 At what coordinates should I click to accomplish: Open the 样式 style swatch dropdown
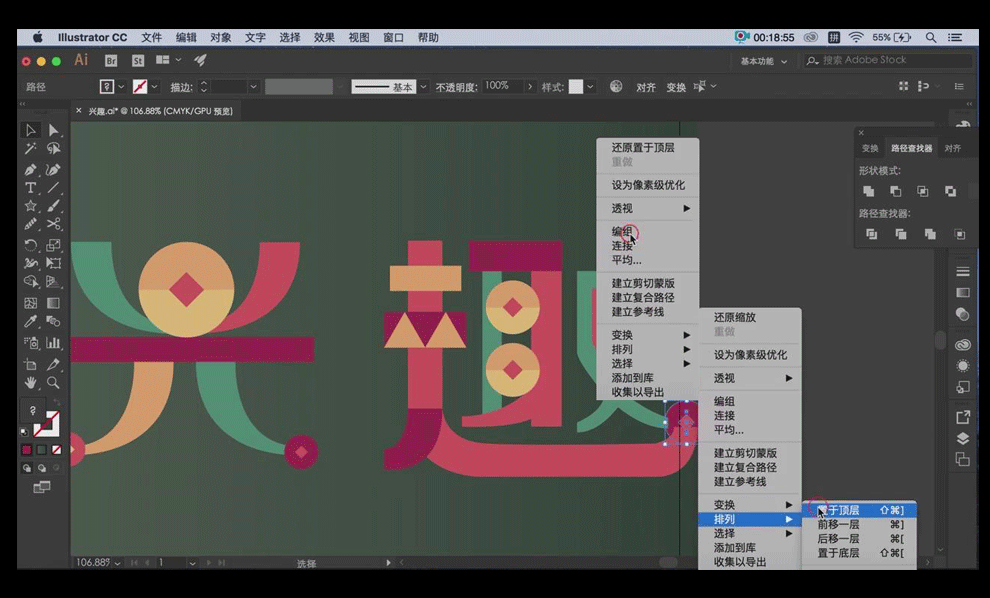(591, 87)
